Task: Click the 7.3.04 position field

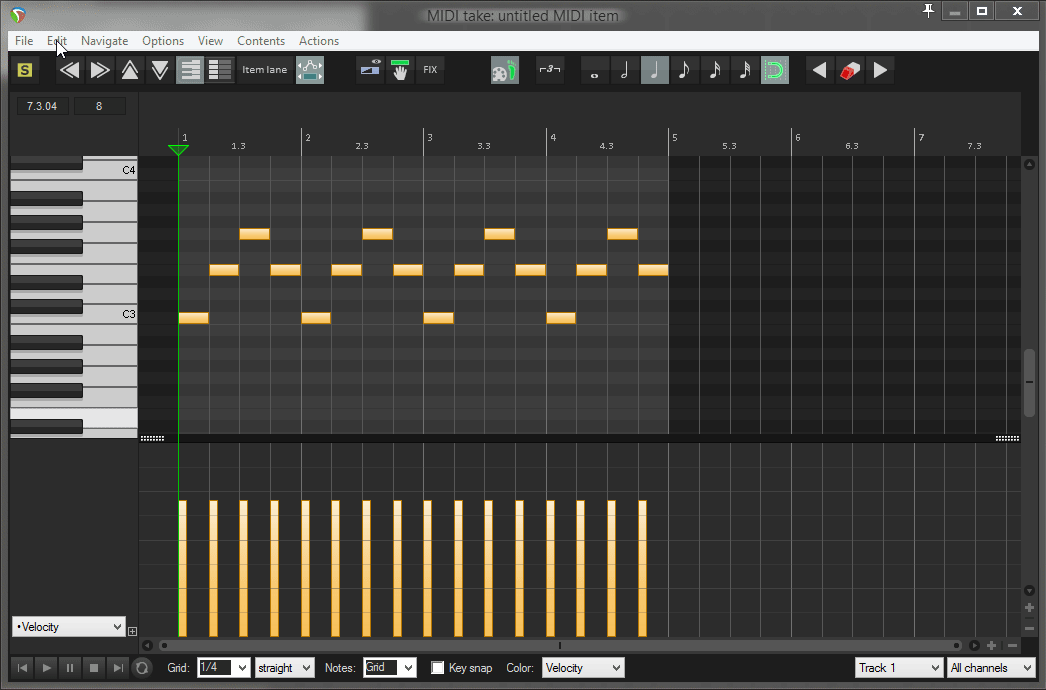Action: click(42, 106)
